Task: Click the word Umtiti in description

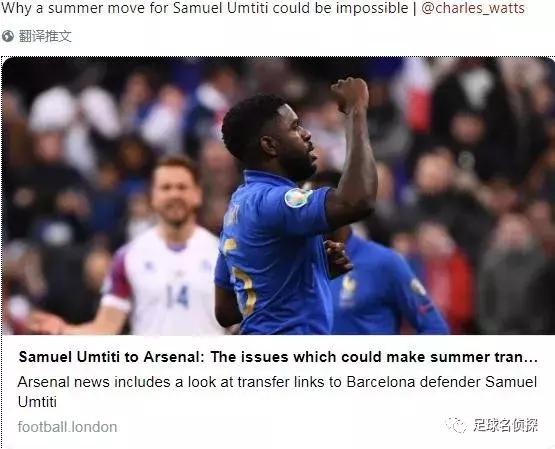Action: tap(37, 402)
